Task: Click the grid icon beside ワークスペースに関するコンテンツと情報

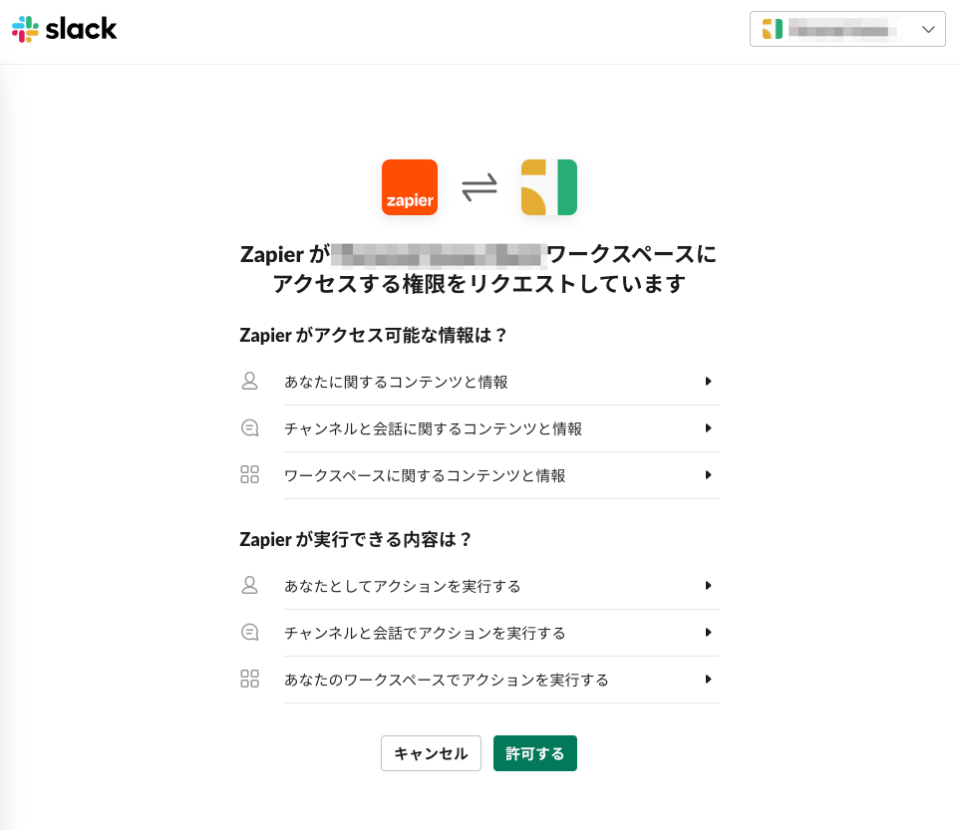Action: tap(250, 475)
